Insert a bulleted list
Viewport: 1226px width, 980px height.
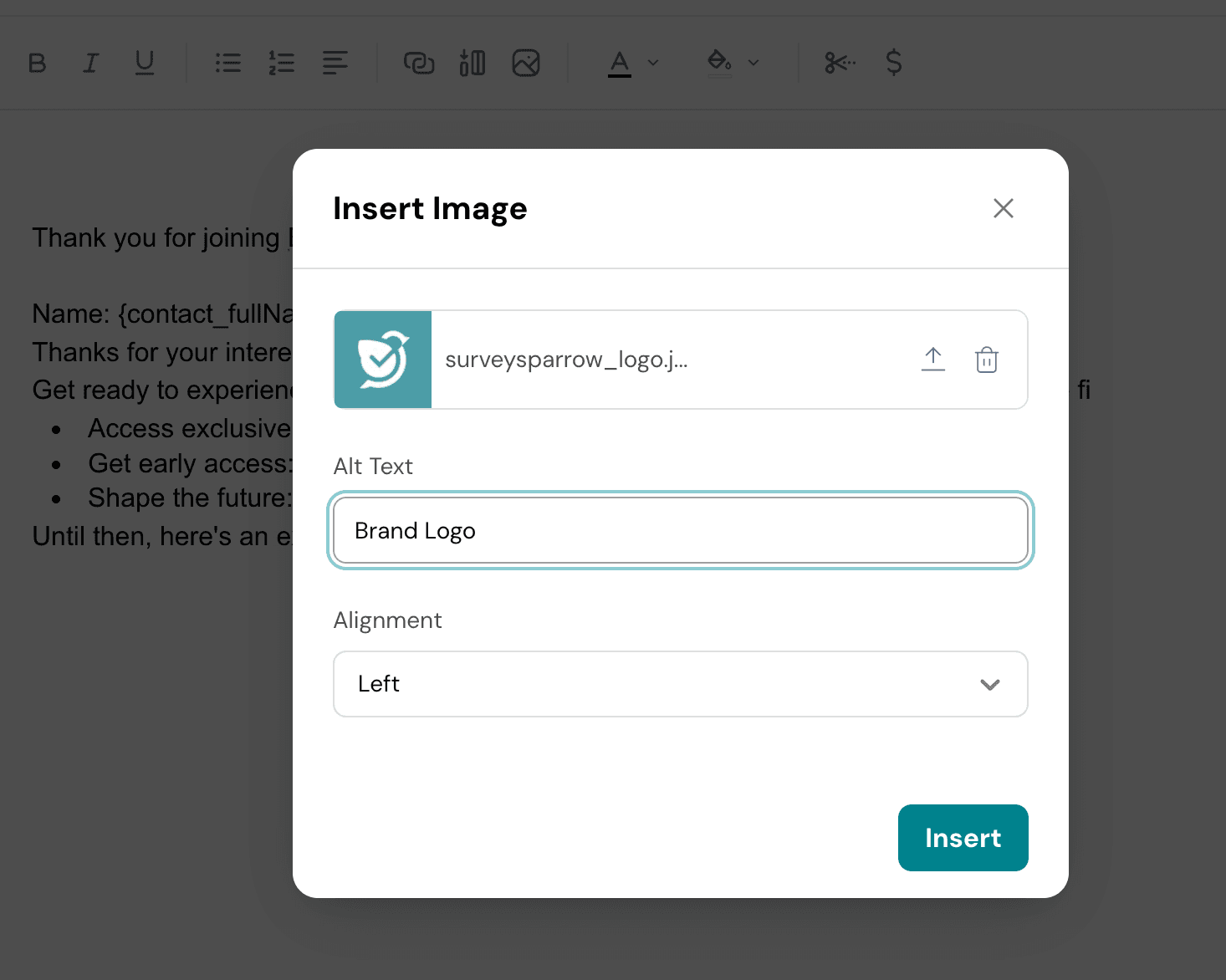click(x=227, y=63)
